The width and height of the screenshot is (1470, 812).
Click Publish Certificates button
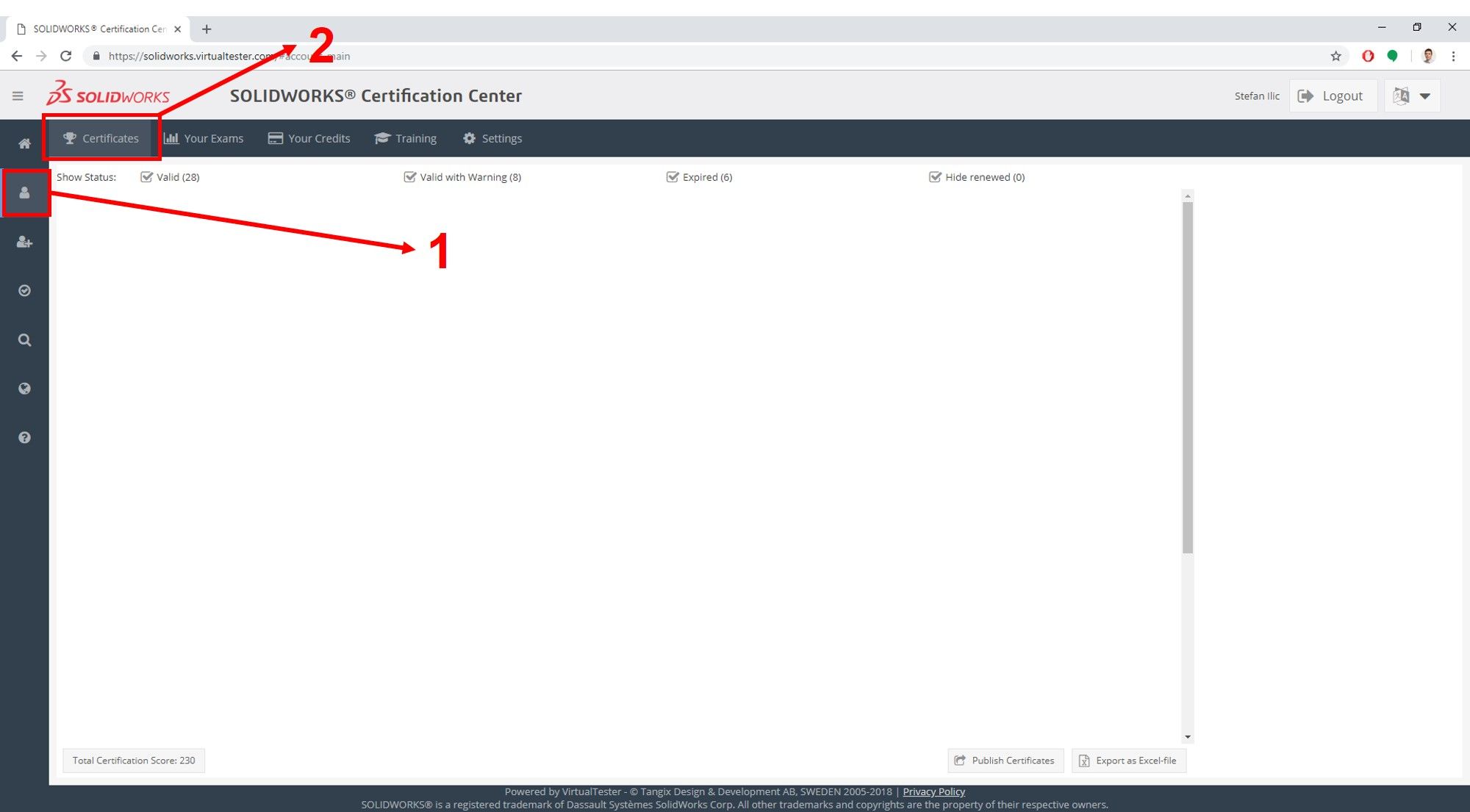tap(1004, 760)
